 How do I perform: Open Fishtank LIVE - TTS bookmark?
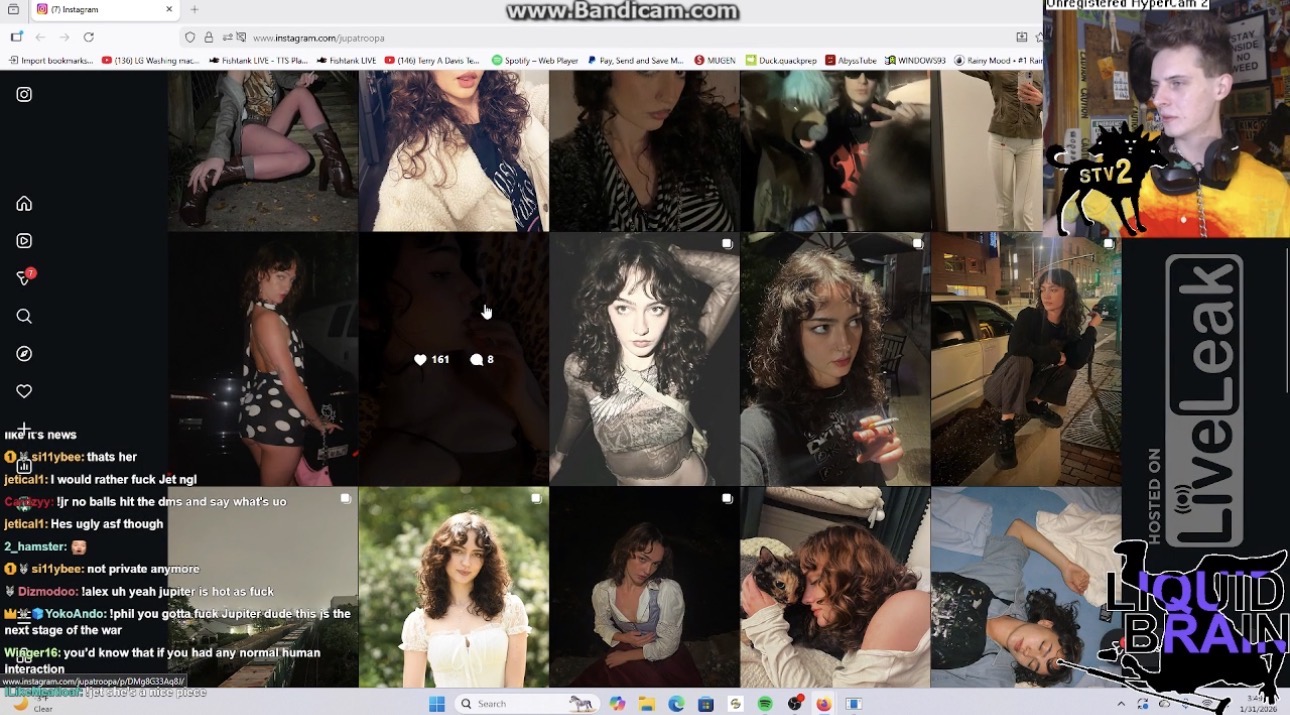point(259,61)
